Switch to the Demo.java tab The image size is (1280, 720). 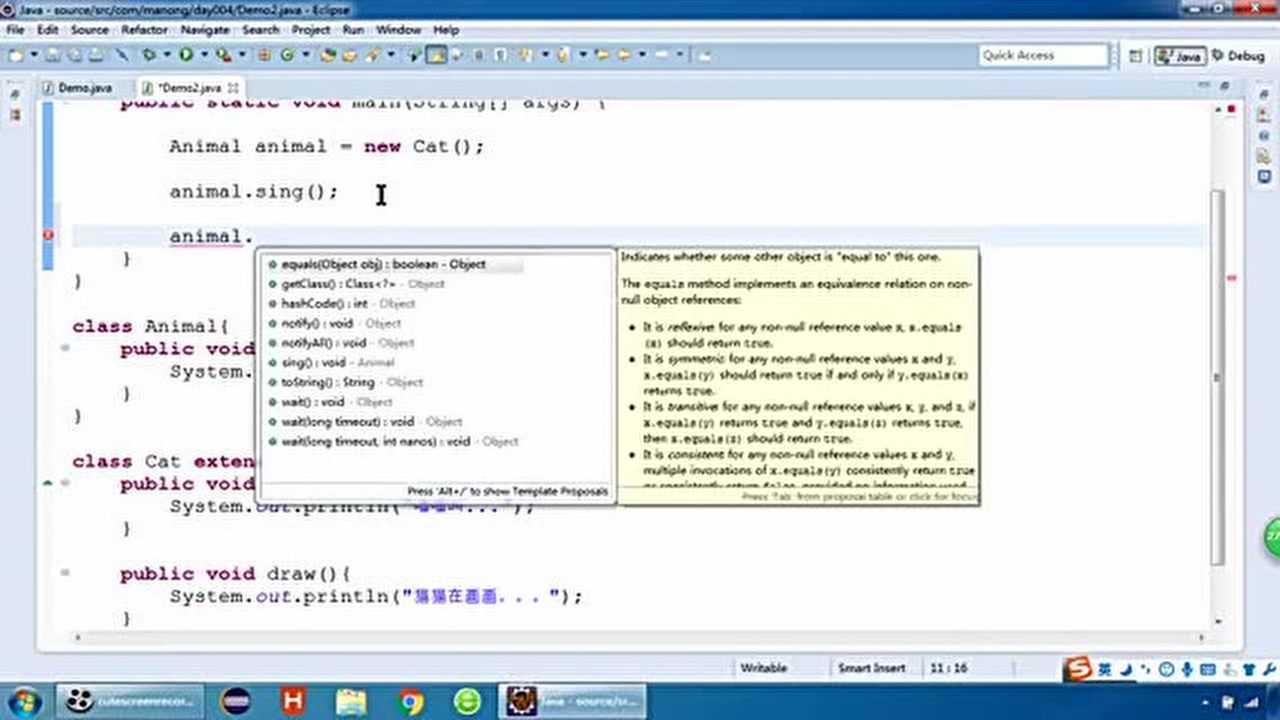tap(84, 88)
